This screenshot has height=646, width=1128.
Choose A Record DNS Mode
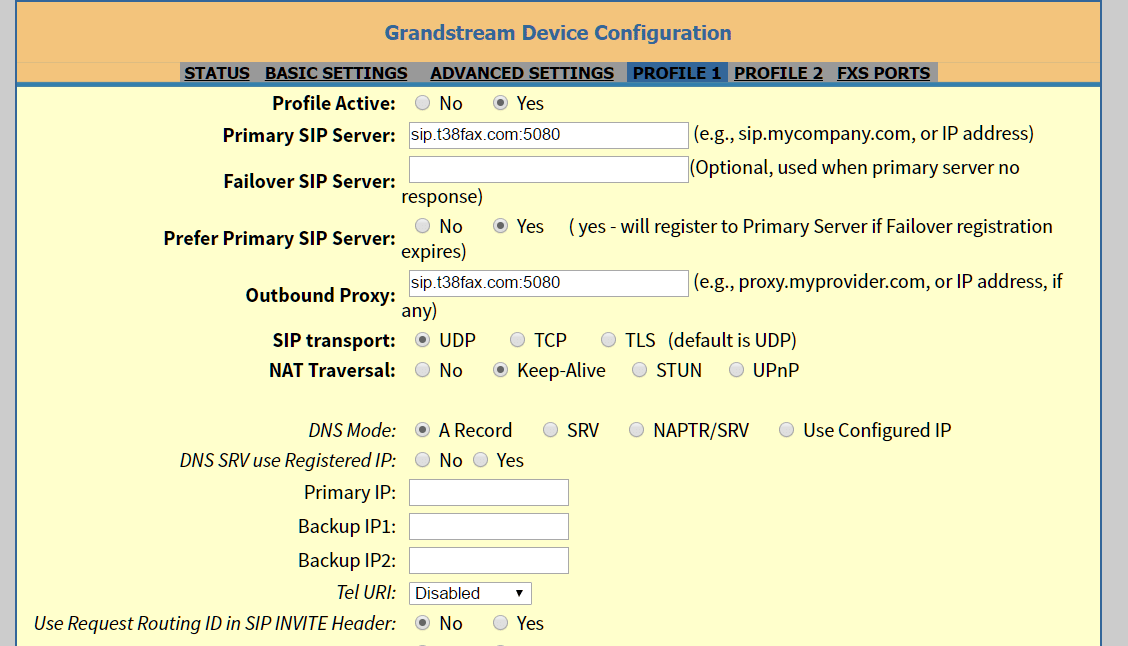[x=422, y=429]
